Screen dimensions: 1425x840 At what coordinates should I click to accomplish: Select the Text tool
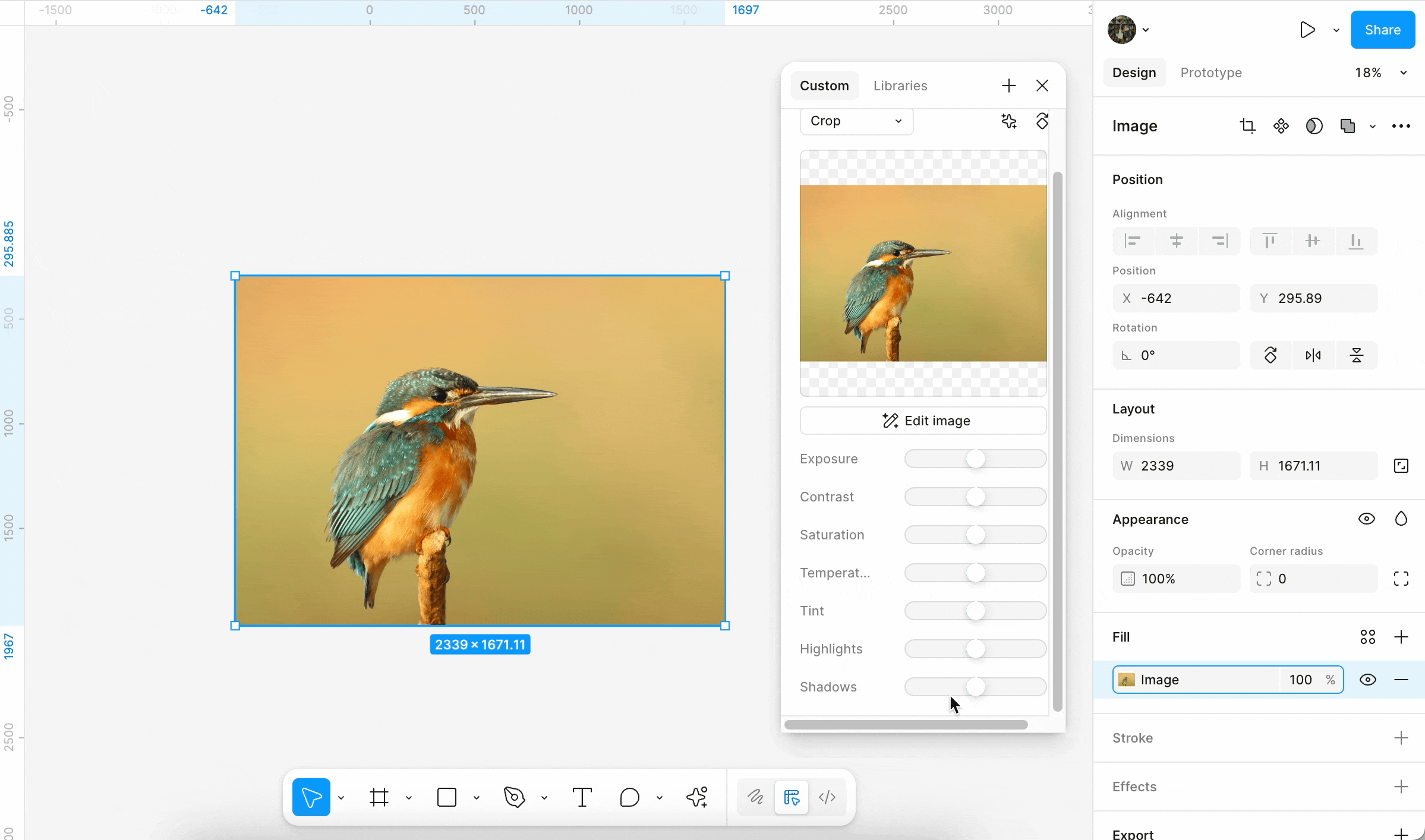coord(582,797)
